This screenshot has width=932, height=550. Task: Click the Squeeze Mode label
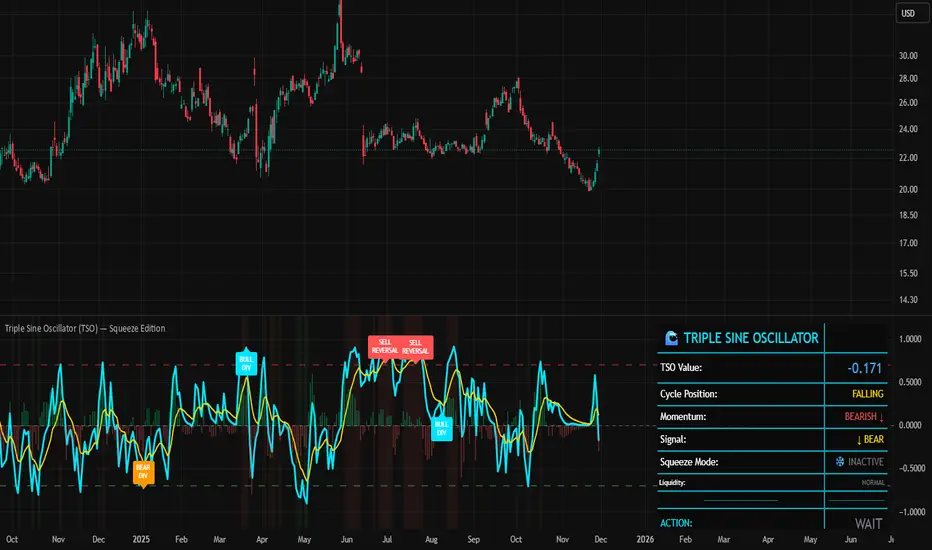(x=689, y=461)
